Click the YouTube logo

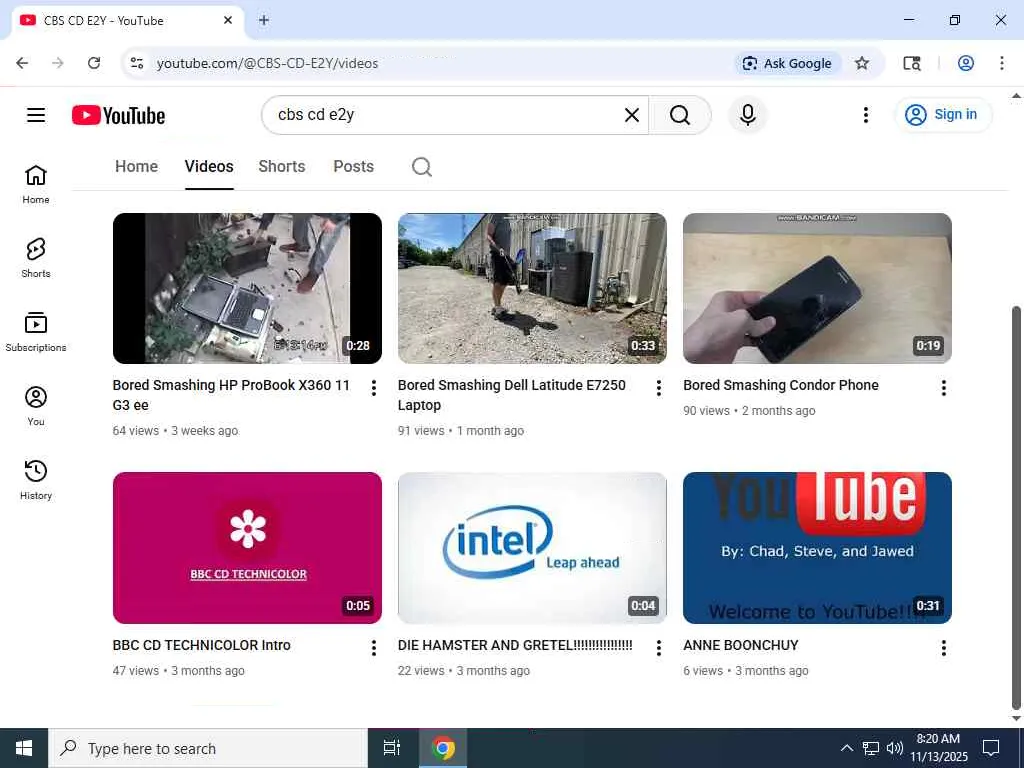(x=118, y=116)
